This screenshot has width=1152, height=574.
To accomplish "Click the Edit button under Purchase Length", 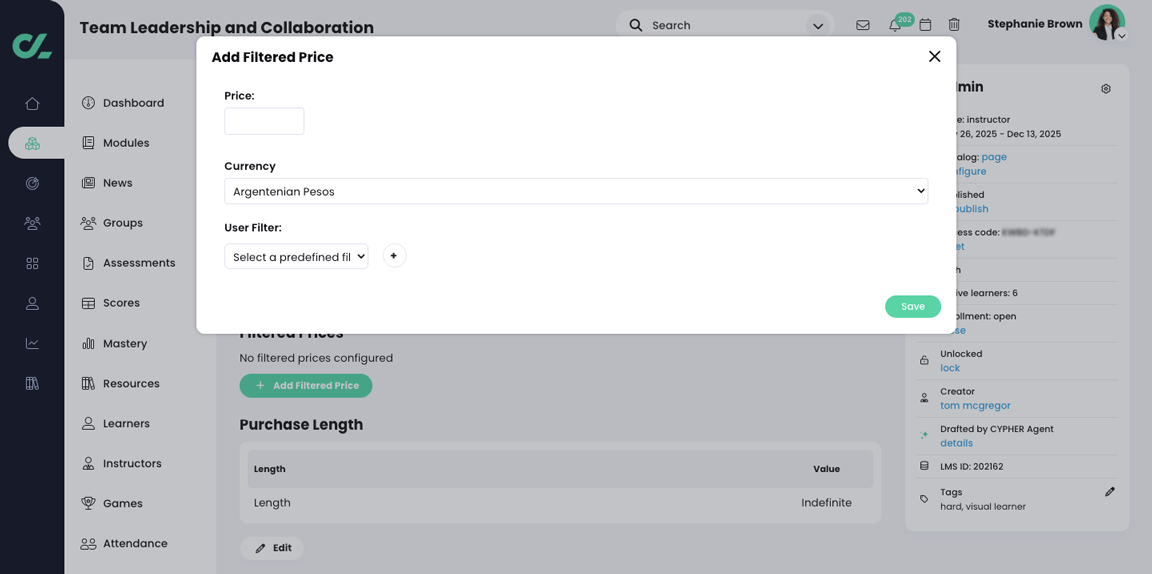I will click(272, 548).
